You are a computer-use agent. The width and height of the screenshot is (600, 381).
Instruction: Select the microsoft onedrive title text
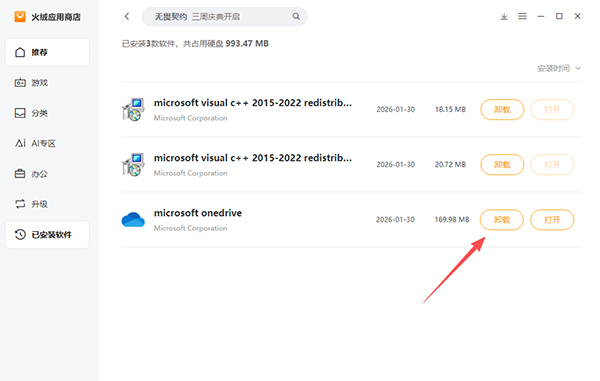coord(198,213)
